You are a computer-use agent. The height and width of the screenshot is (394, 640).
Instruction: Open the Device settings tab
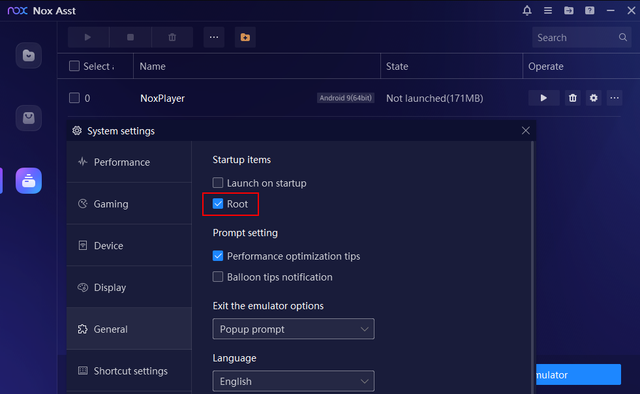click(x=129, y=245)
